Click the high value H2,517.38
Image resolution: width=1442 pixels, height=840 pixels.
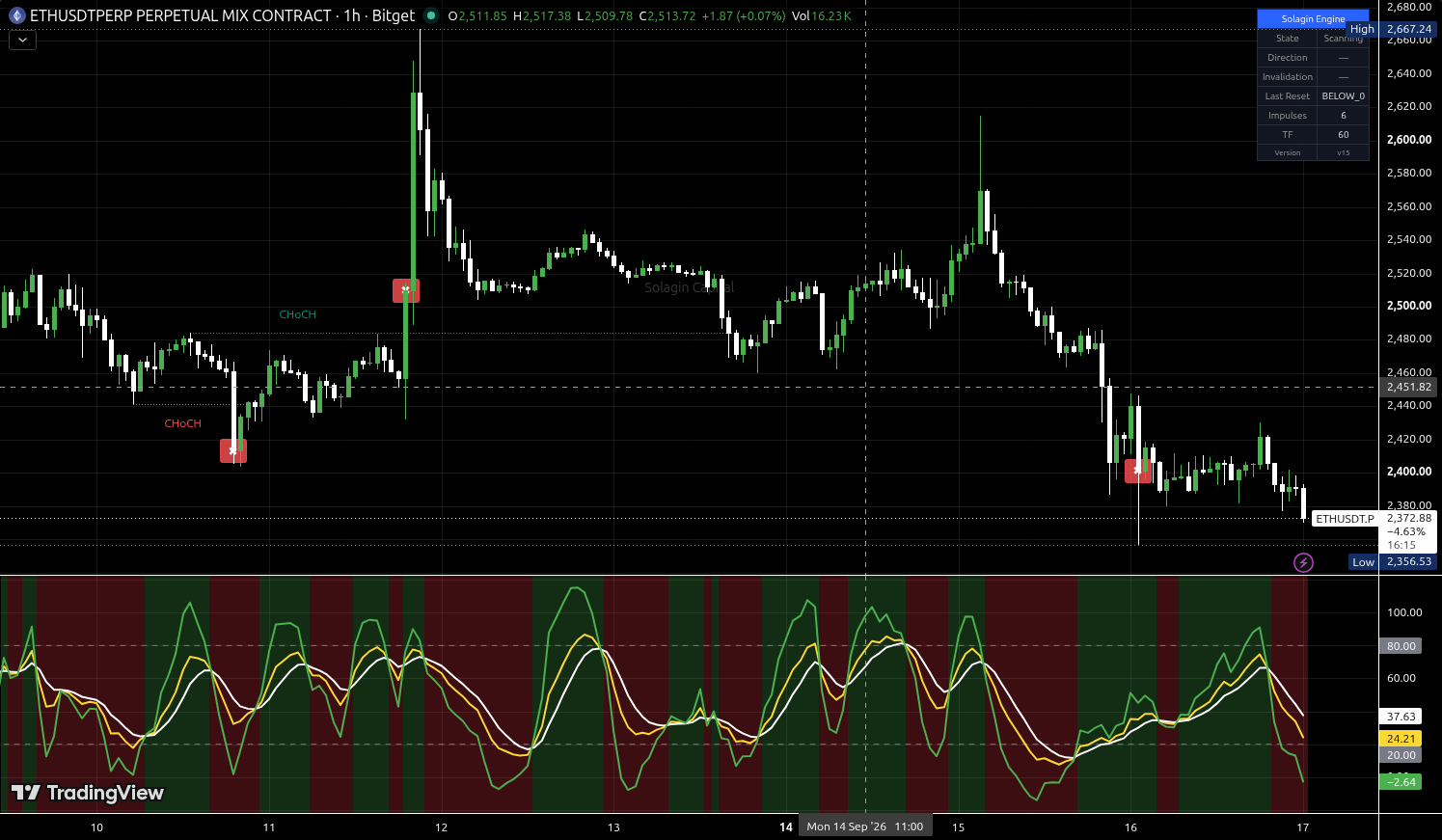(x=542, y=15)
